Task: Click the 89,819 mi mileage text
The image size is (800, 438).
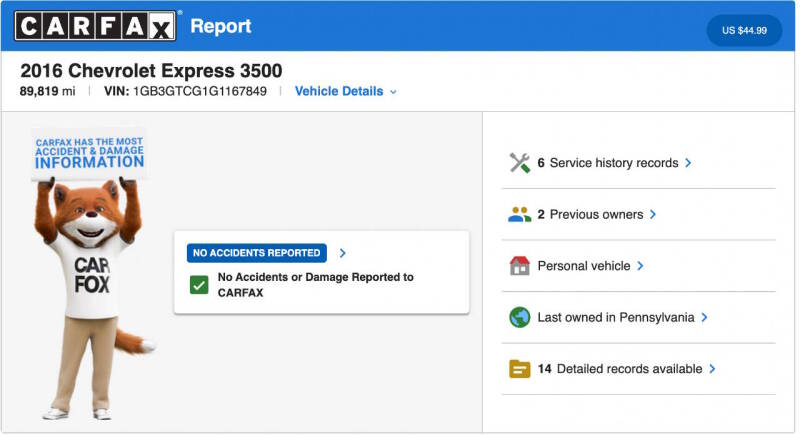Action: (x=47, y=91)
